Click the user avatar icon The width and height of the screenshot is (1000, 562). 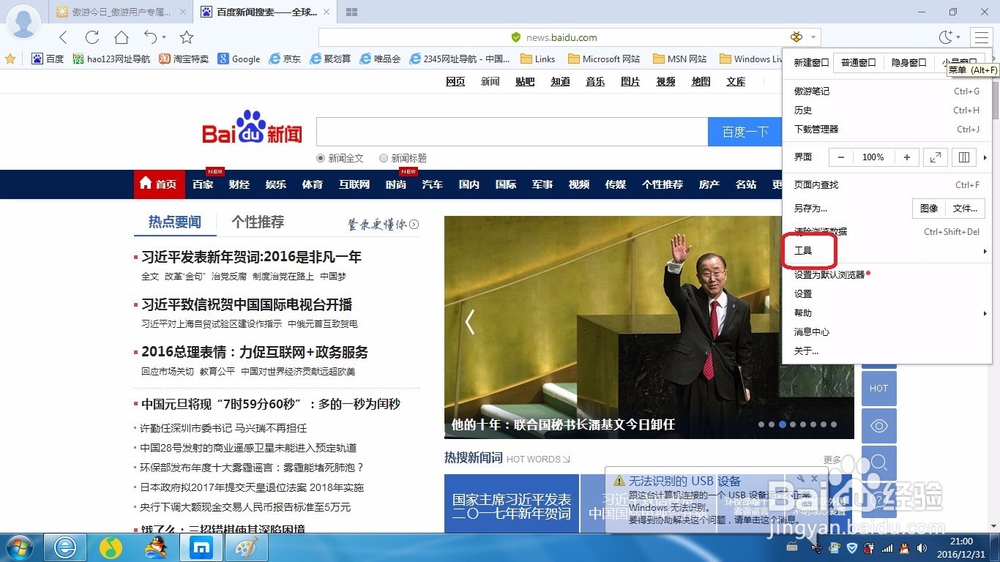[24, 22]
